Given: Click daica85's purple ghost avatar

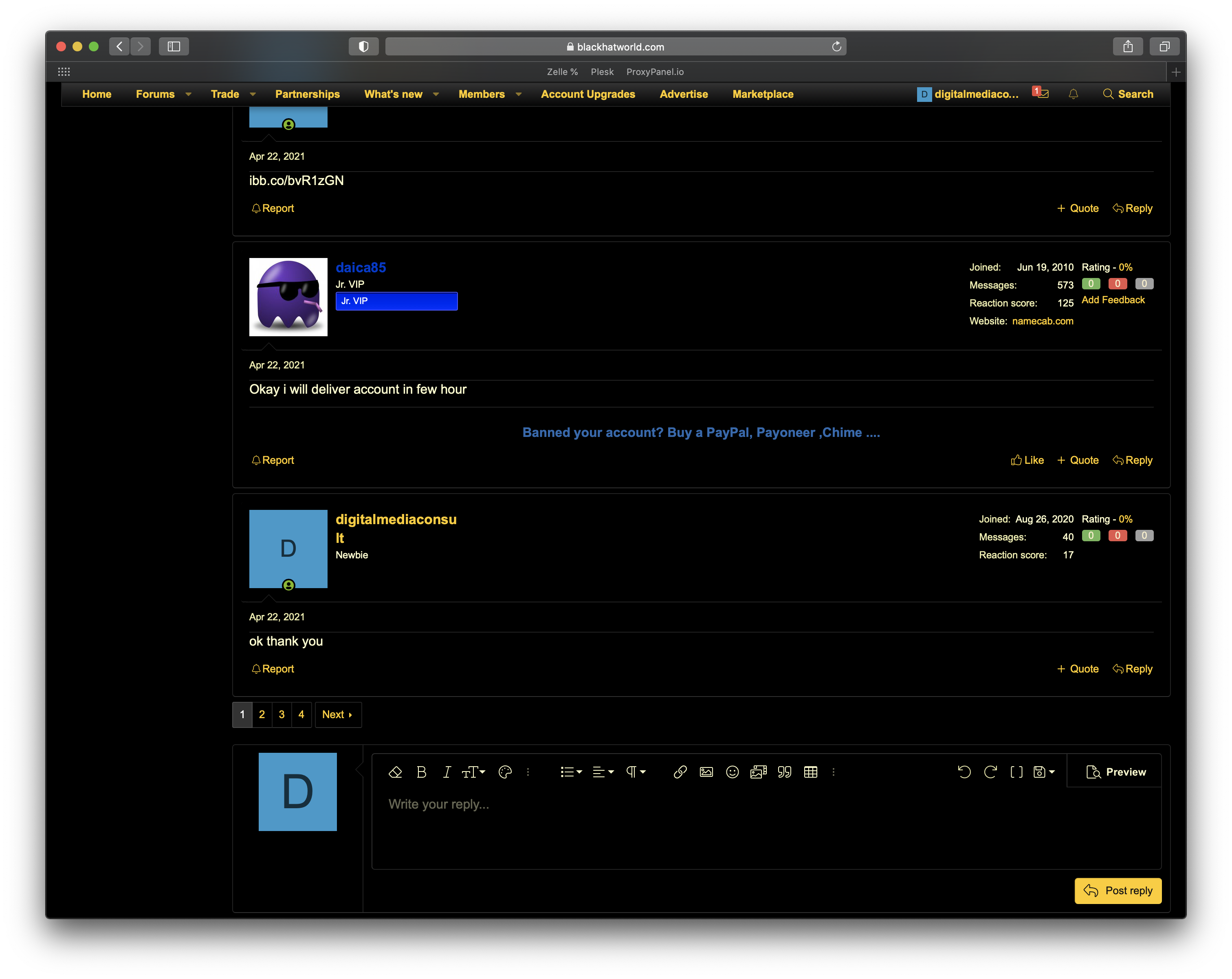Looking at the screenshot, I should pos(288,297).
